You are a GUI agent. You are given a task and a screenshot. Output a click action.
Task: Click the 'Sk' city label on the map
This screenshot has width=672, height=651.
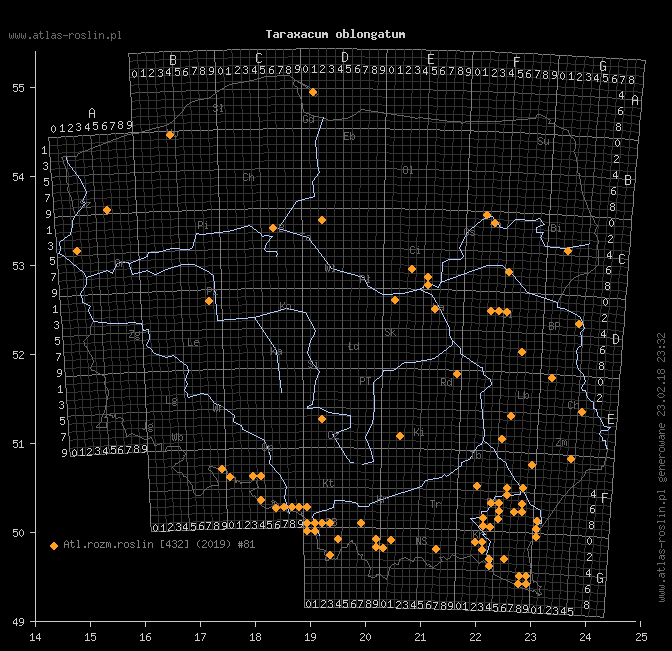tap(390, 333)
